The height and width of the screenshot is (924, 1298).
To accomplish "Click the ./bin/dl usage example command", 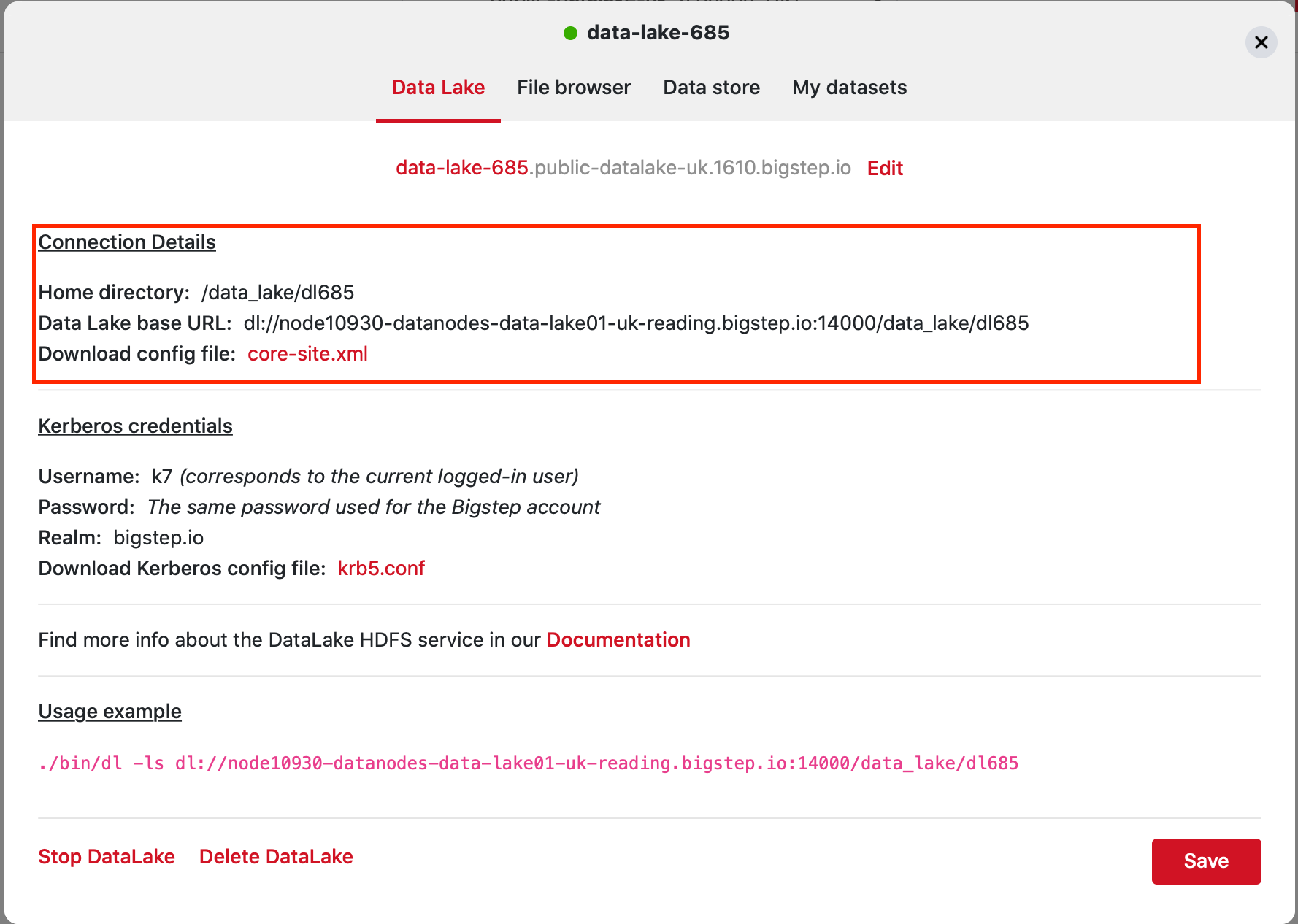I will point(529,763).
